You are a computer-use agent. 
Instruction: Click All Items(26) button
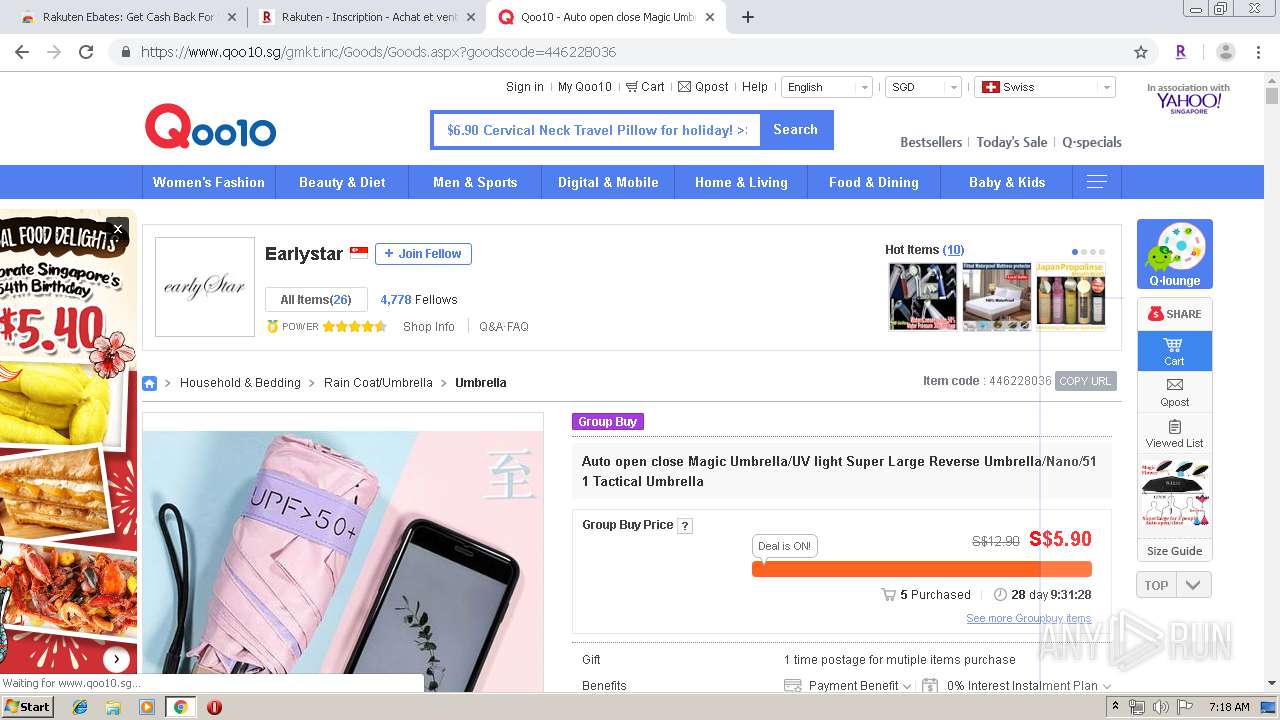pos(316,300)
